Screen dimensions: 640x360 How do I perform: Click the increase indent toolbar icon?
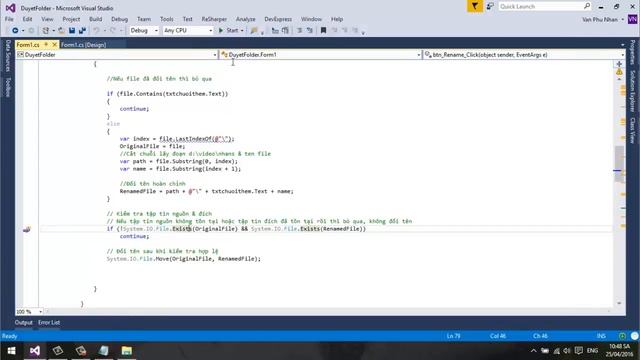click(285, 31)
